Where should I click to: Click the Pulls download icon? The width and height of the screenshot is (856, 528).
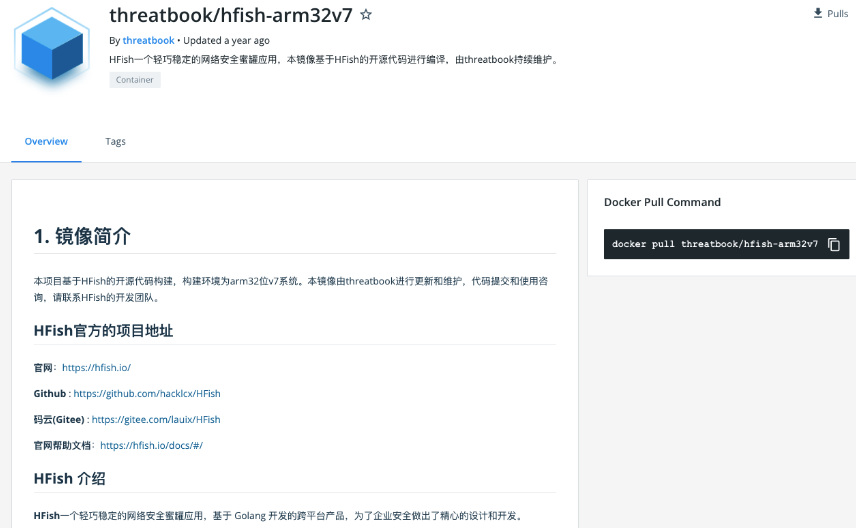818,13
